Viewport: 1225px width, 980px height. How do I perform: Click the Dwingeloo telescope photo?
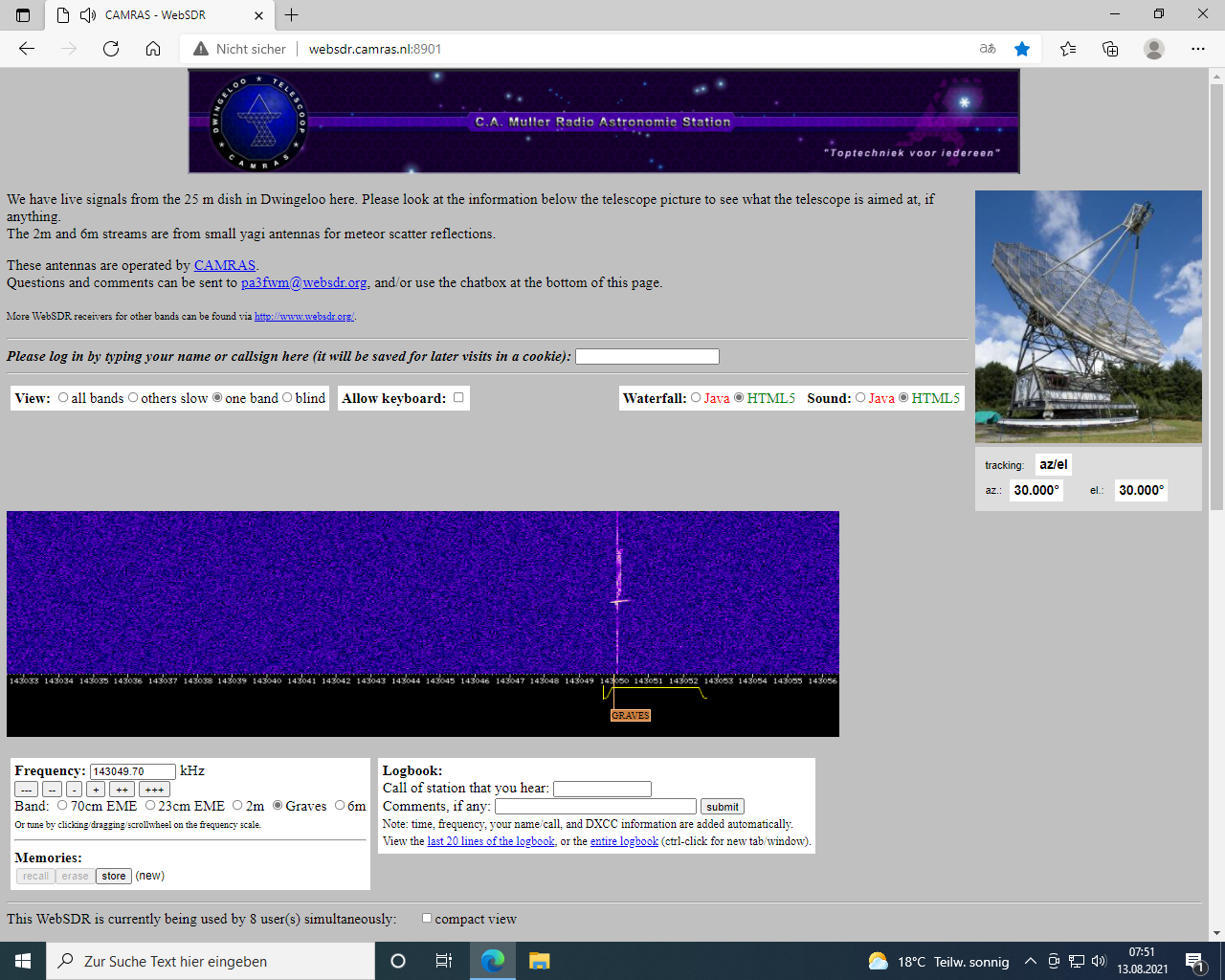click(1088, 317)
